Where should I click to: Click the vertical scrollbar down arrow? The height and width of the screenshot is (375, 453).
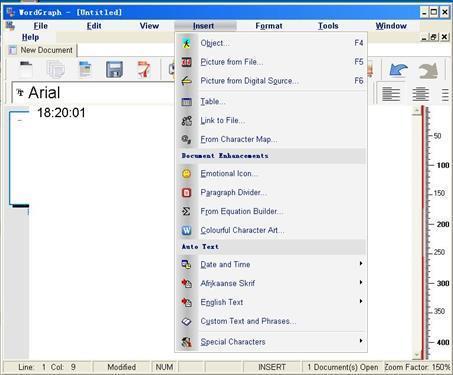[416, 355]
